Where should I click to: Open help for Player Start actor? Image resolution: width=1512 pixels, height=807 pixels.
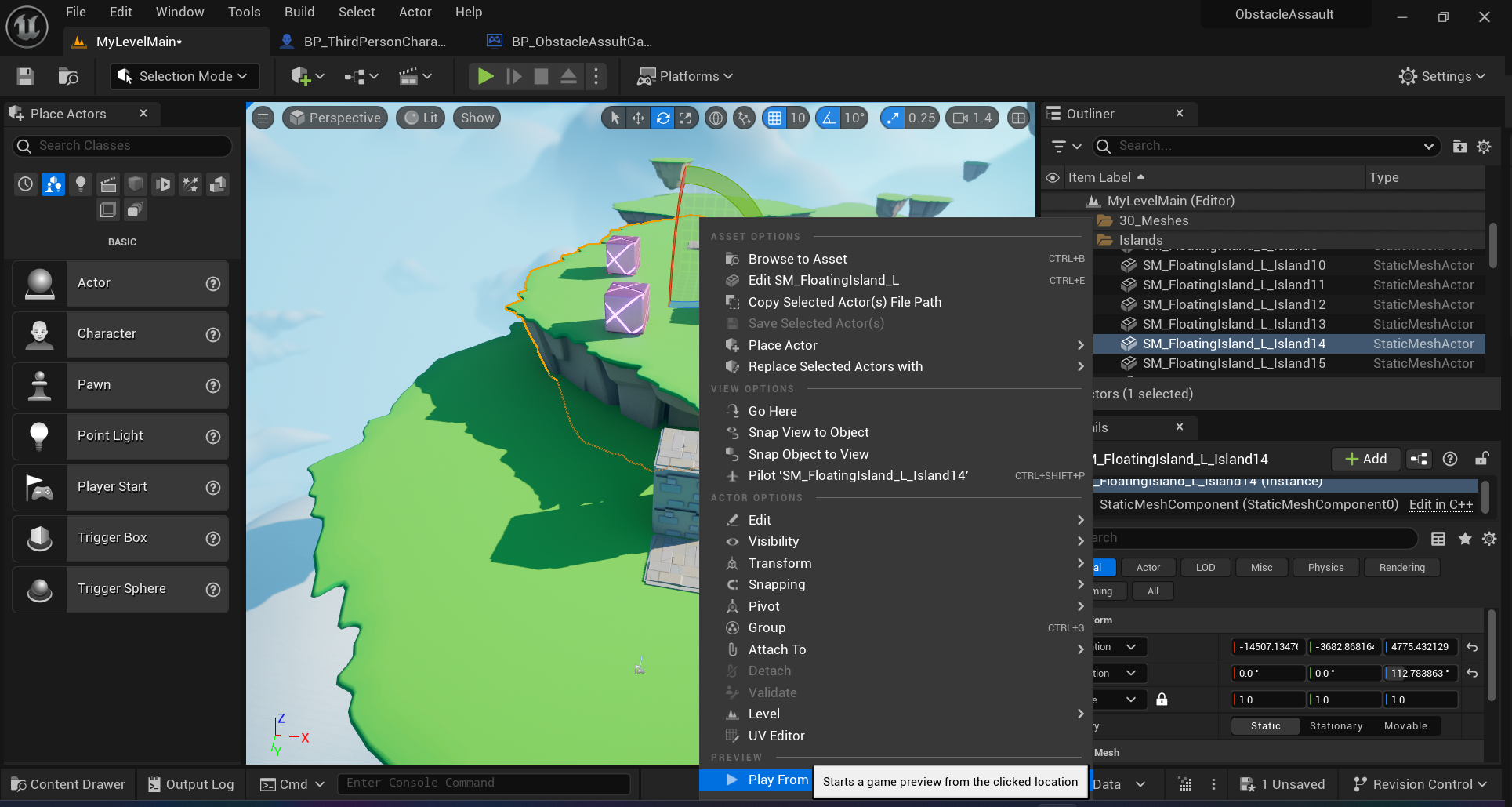(x=212, y=488)
